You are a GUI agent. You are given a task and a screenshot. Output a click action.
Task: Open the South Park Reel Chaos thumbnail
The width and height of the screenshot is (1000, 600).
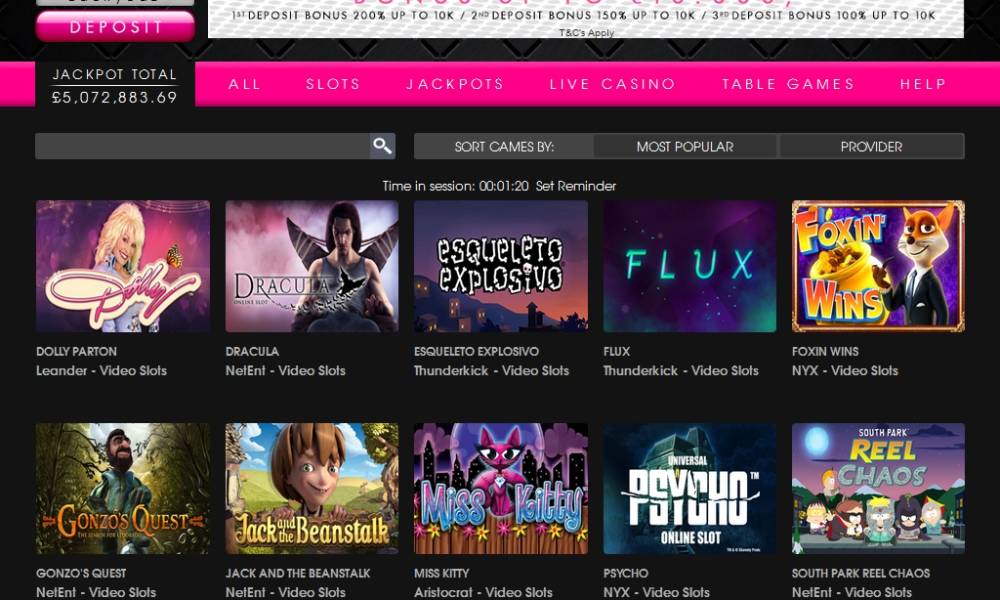click(x=878, y=488)
